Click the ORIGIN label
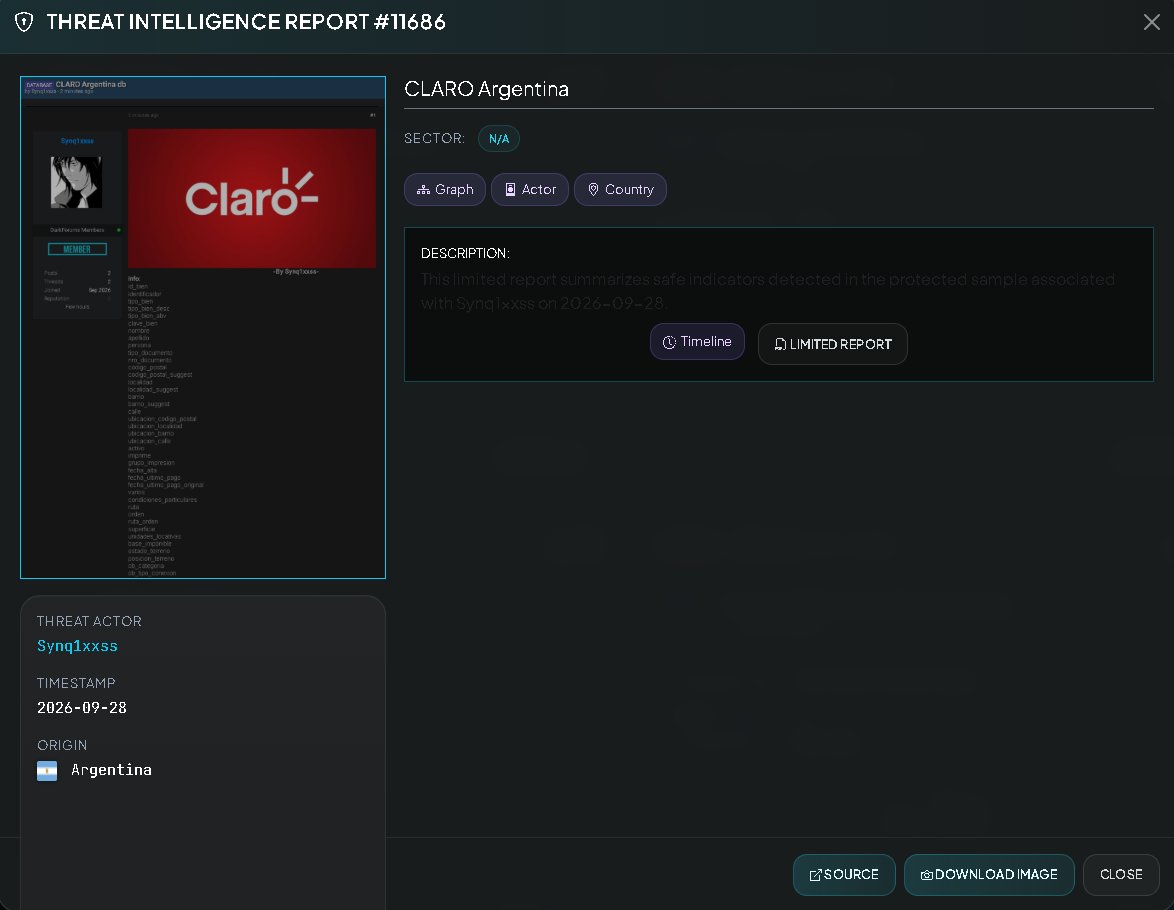Viewport: 1174px width, 910px height. (62, 745)
